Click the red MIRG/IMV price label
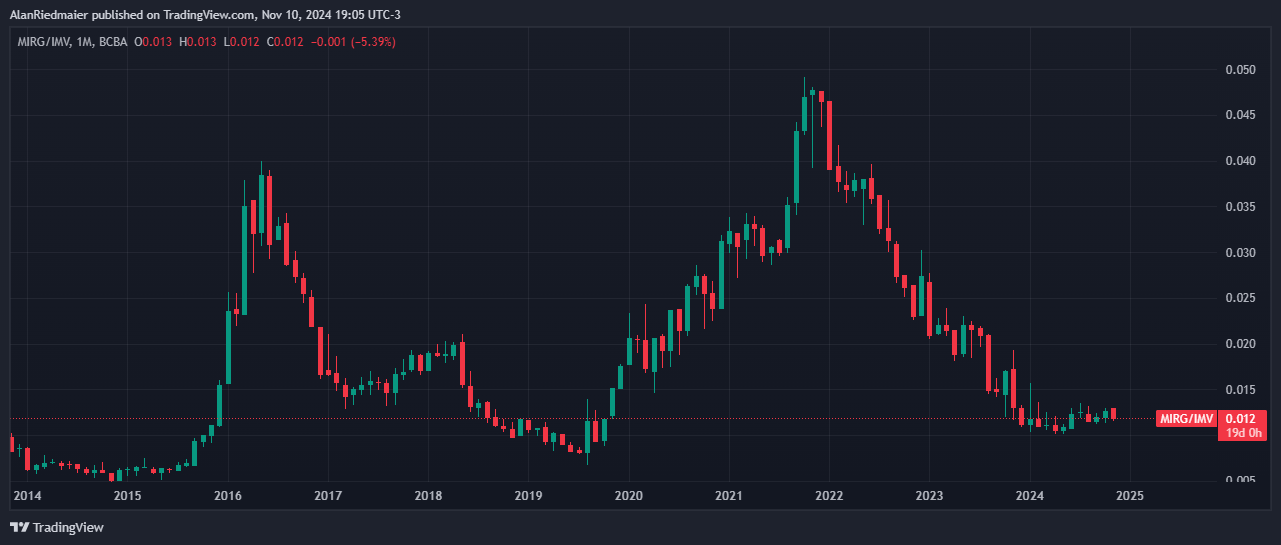 1186,418
